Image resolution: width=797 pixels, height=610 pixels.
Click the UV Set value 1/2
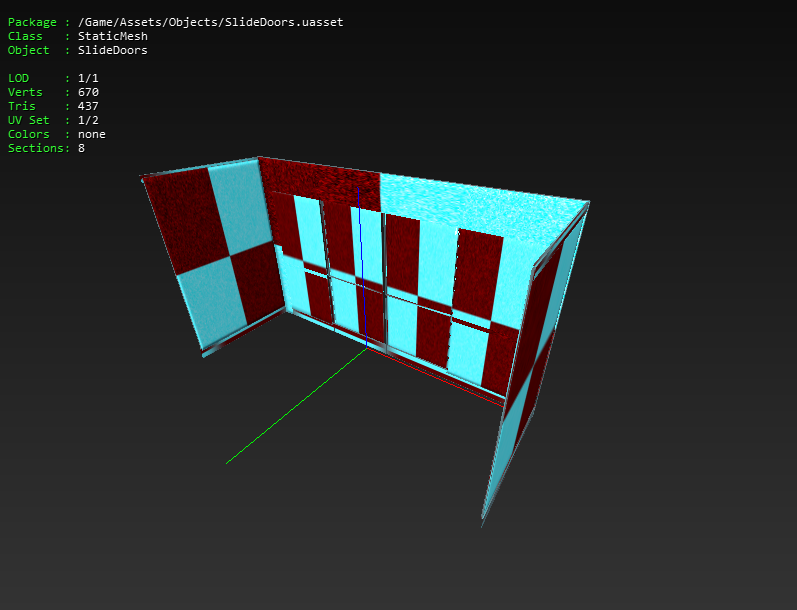88,120
